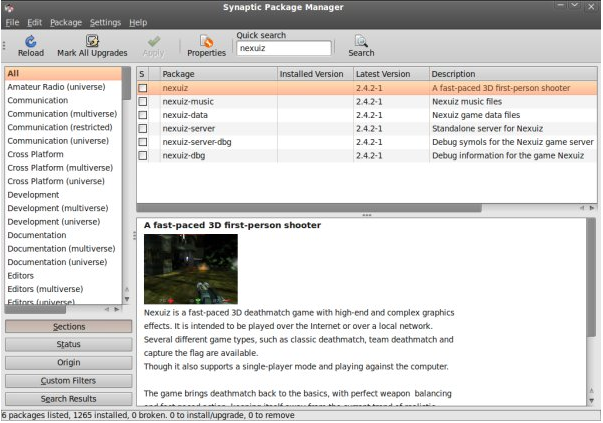Select the nexuiz-music package name
Image resolution: width=603 pixels, height=423 pixels.
pyautogui.click(x=188, y=102)
